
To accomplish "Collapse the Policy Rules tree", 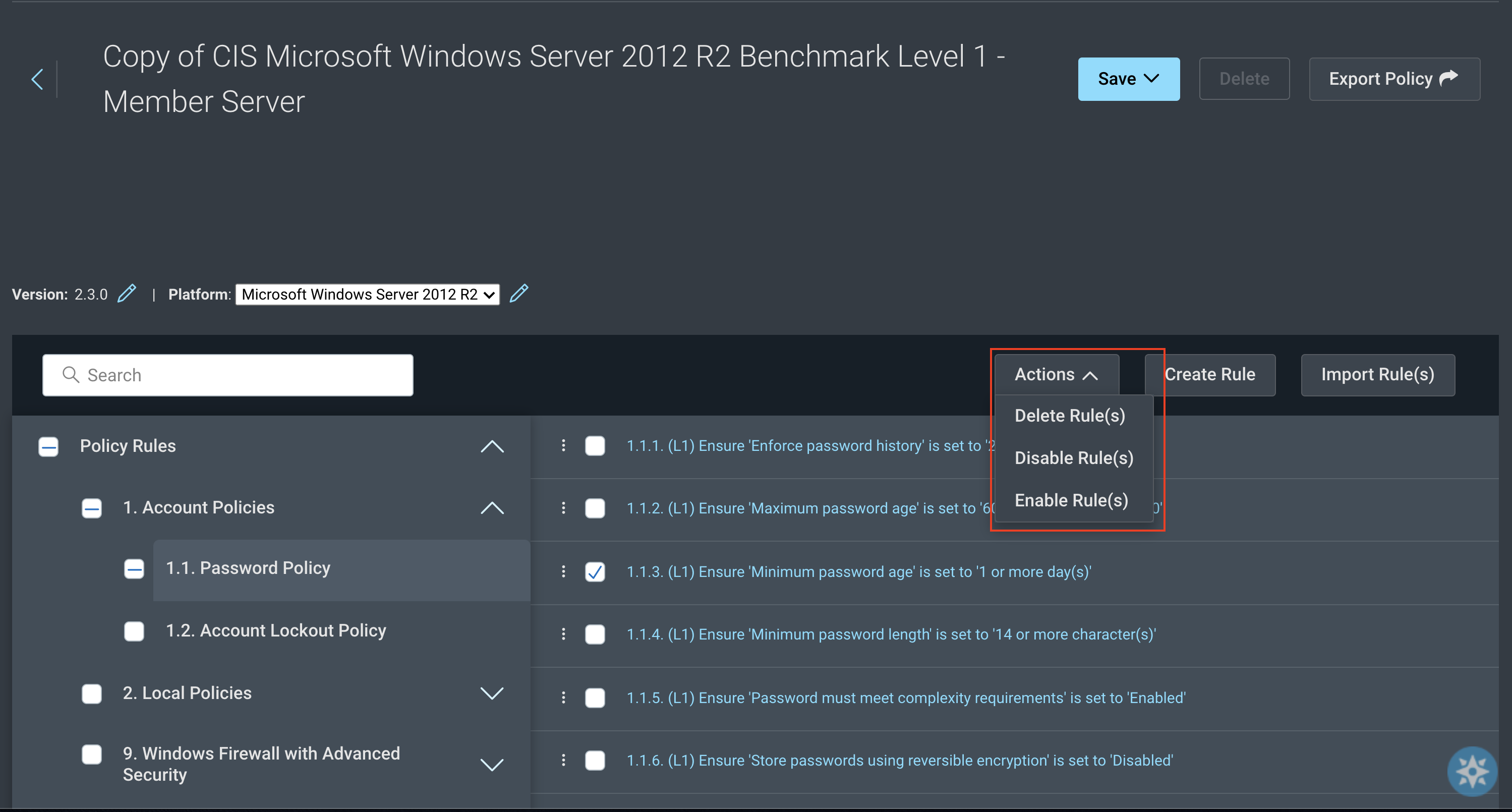I will click(x=492, y=446).
